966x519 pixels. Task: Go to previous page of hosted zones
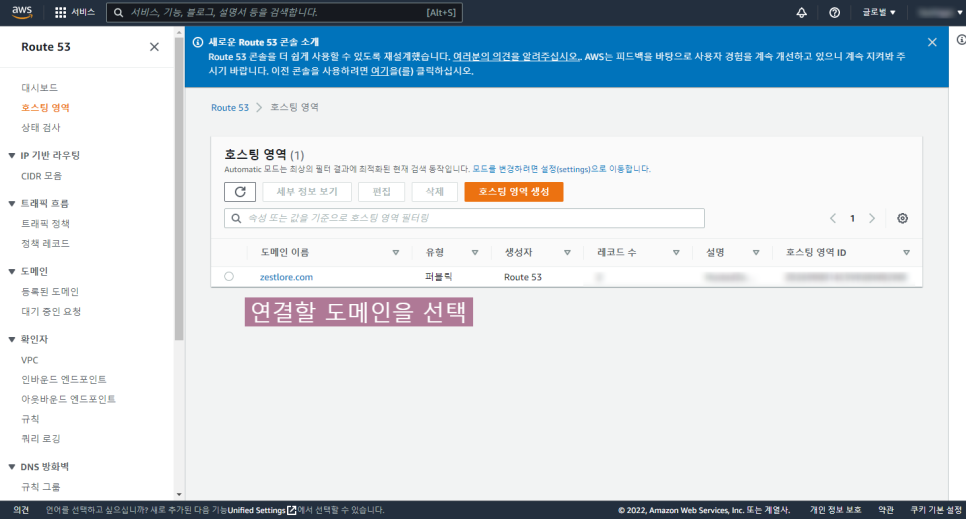point(833,218)
